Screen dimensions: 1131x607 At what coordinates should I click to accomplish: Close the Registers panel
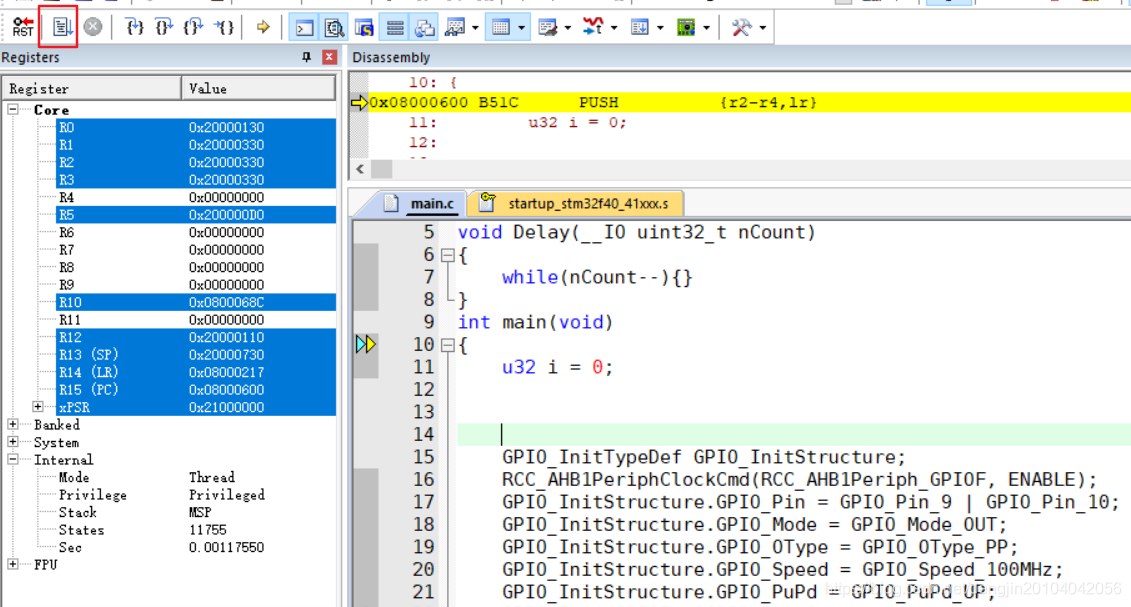point(330,57)
